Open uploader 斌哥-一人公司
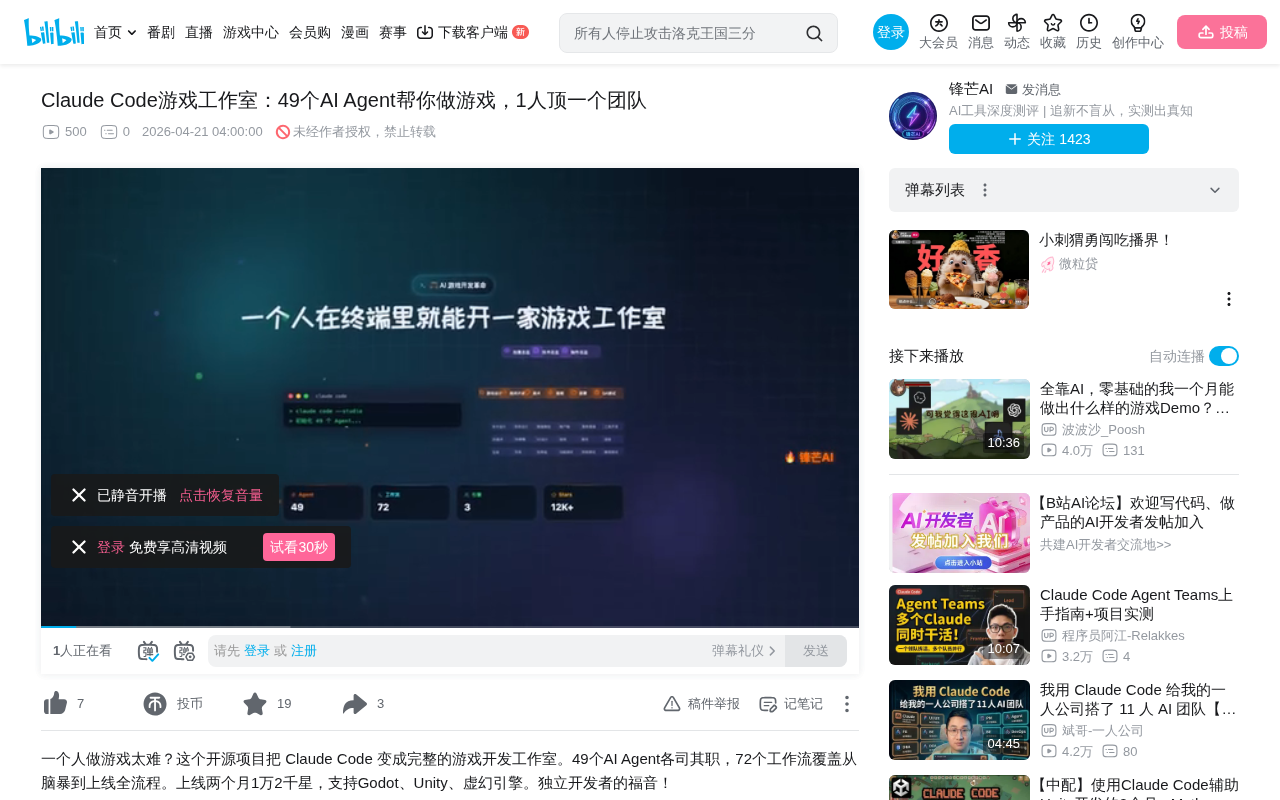 pyautogui.click(x=1103, y=731)
